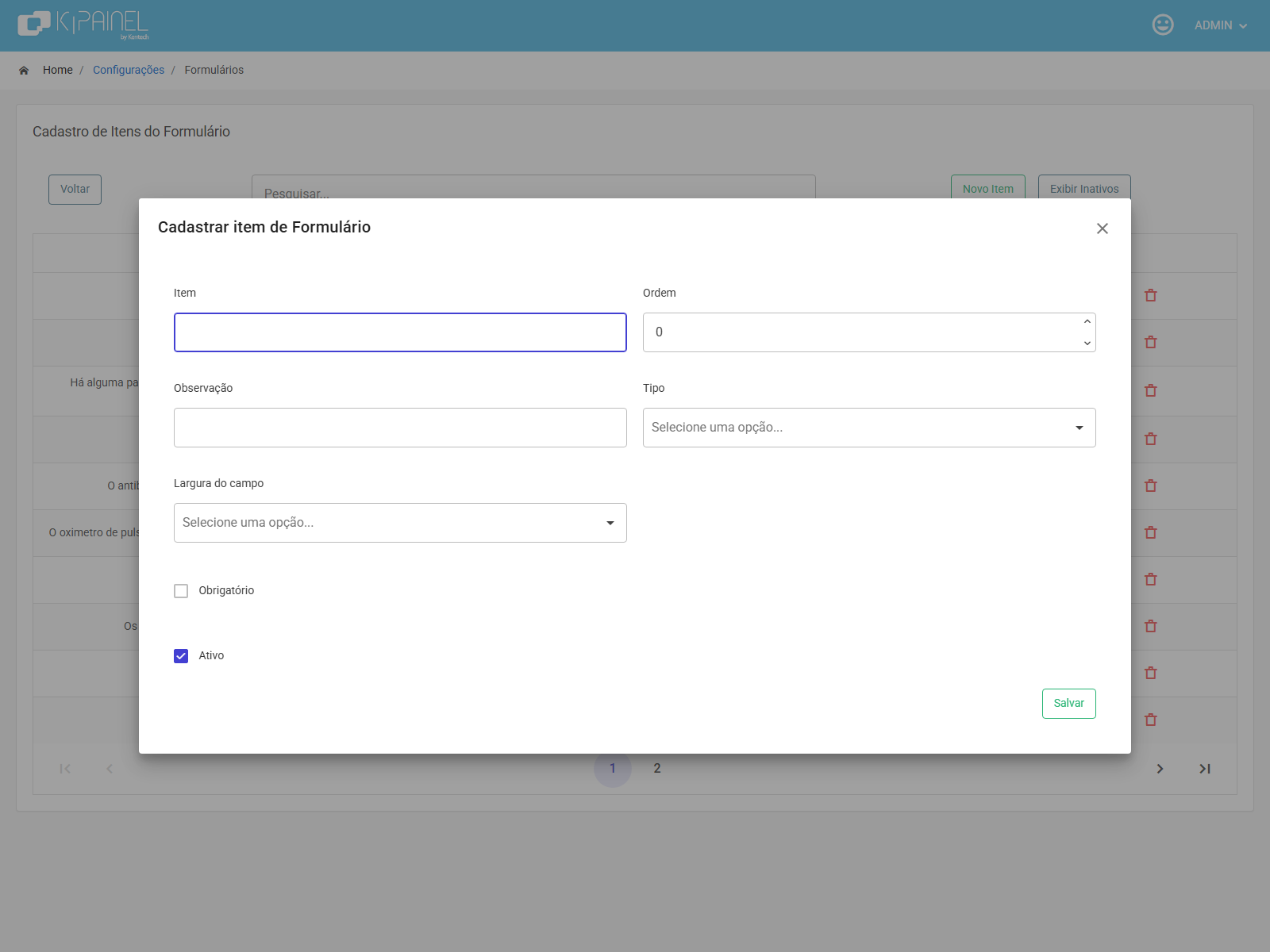This screenshot has width=1270, height=952.
Task: Enable the Obrigatório checkbox
Action: coord(181,591)
